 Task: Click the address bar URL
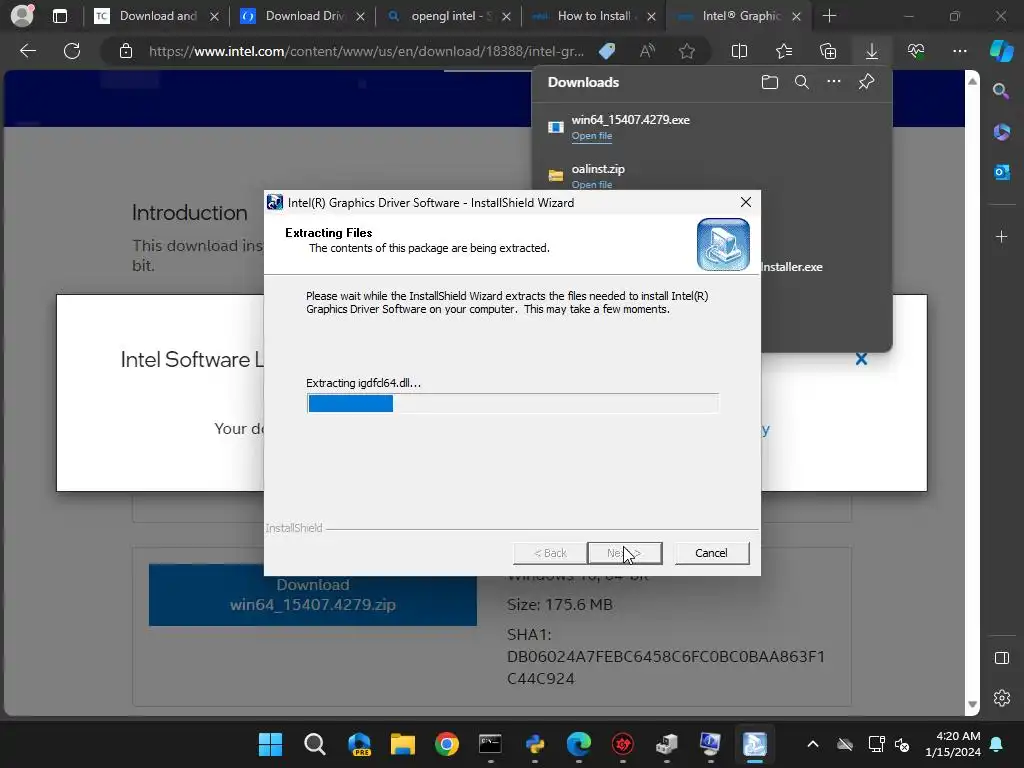pyautogui.click(x=366, y=51)
